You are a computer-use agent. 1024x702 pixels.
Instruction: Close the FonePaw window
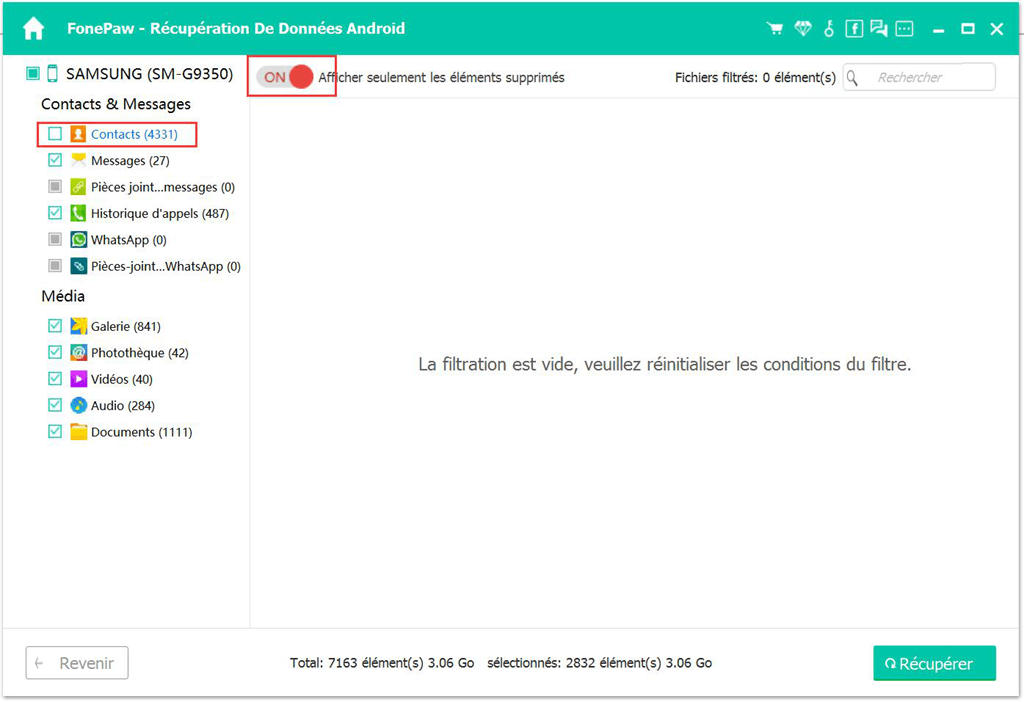tap(997, 29)
